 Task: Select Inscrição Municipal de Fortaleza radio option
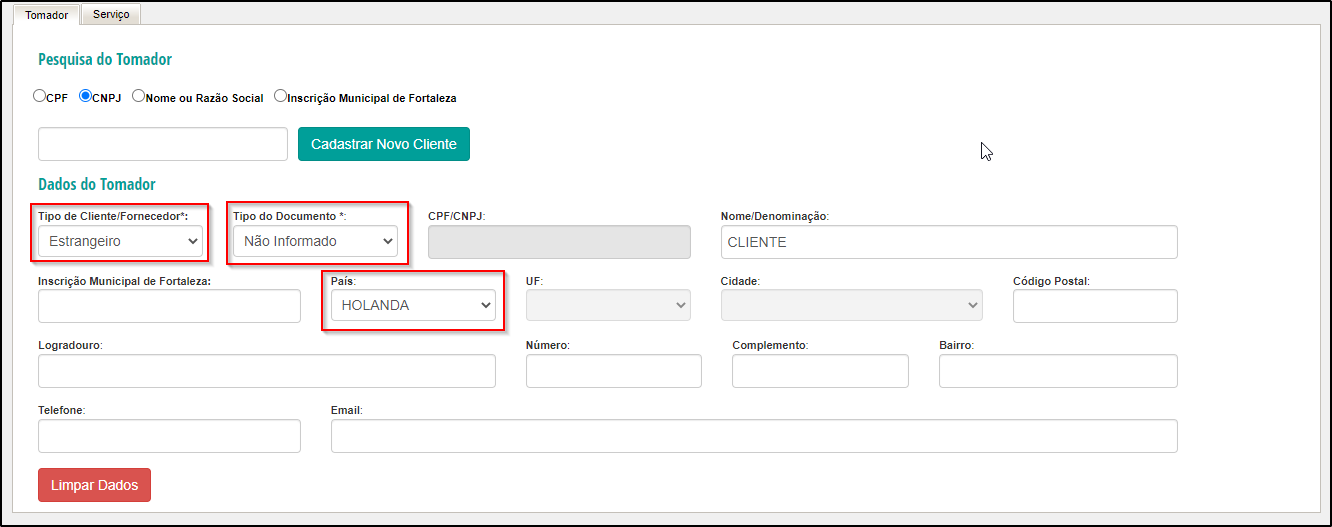pos(280,97)
